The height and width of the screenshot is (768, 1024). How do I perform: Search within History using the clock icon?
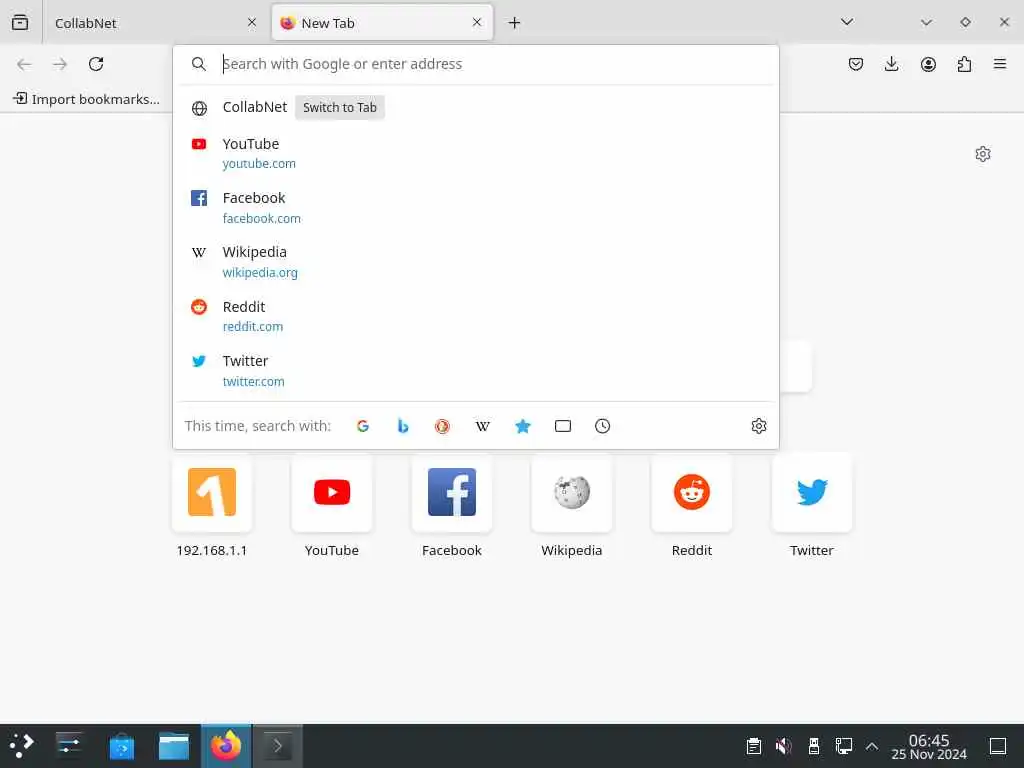603,426
